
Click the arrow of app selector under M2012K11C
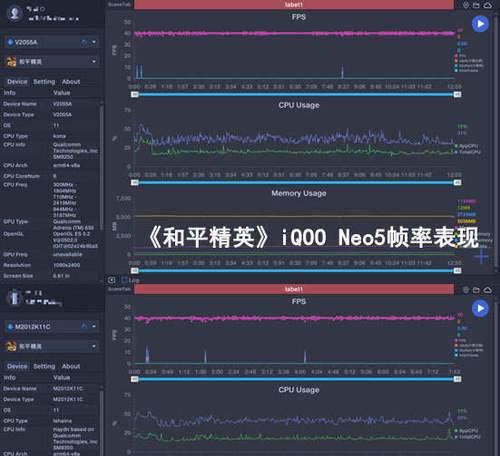[94, 346]
